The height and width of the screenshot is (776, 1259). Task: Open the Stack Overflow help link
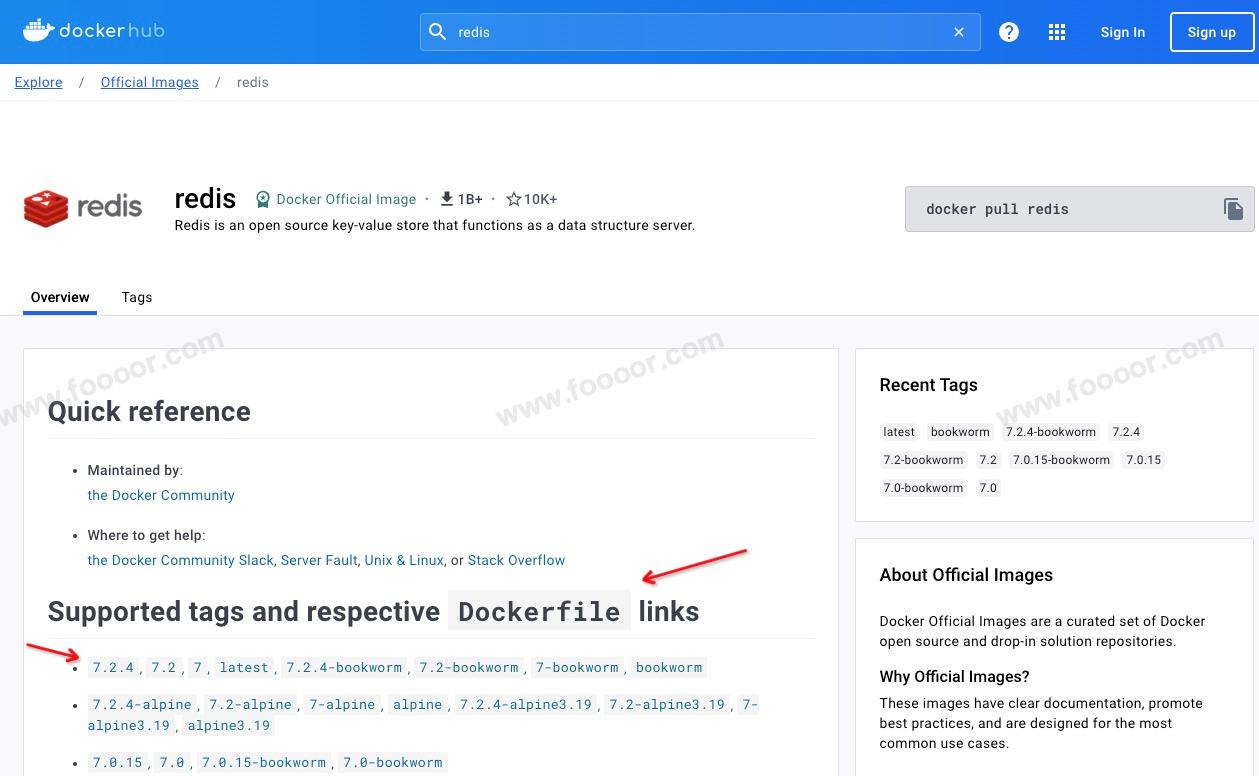pos(516,560)
